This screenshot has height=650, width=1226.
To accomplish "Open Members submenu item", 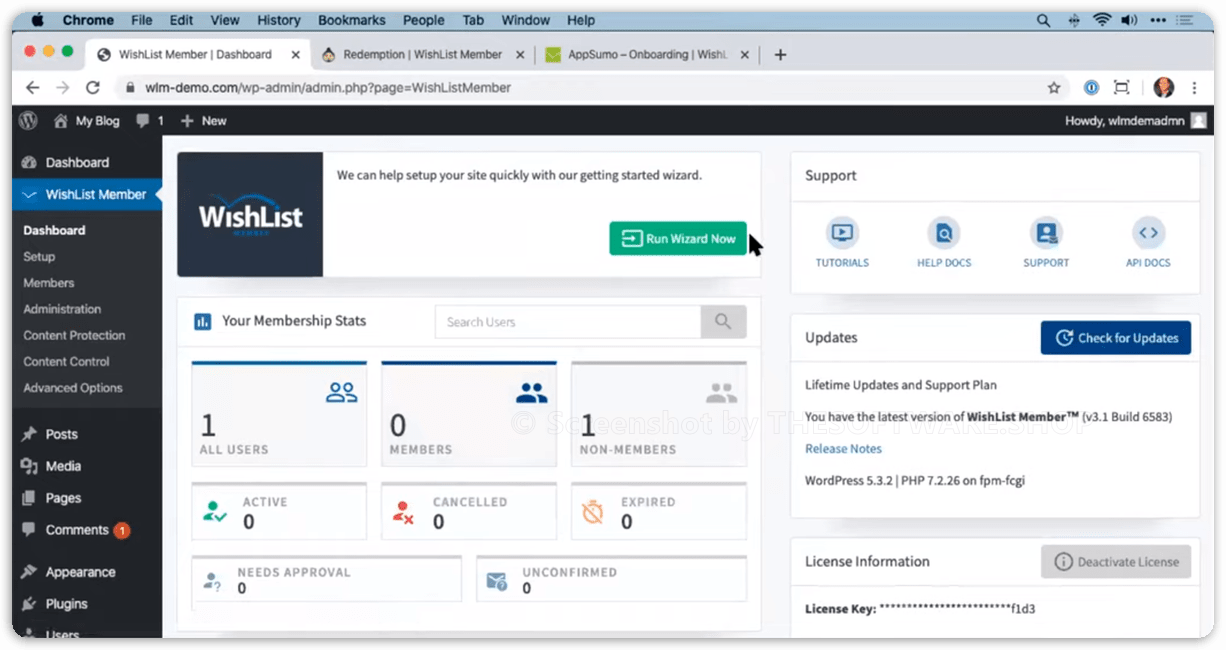I will coord(49,283).
